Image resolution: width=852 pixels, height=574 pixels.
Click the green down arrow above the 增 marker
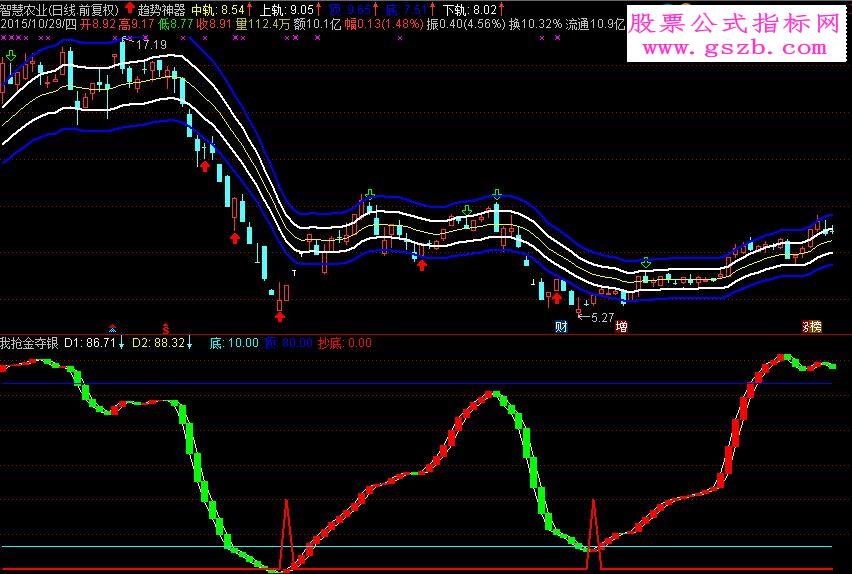(x=646, y=263)
